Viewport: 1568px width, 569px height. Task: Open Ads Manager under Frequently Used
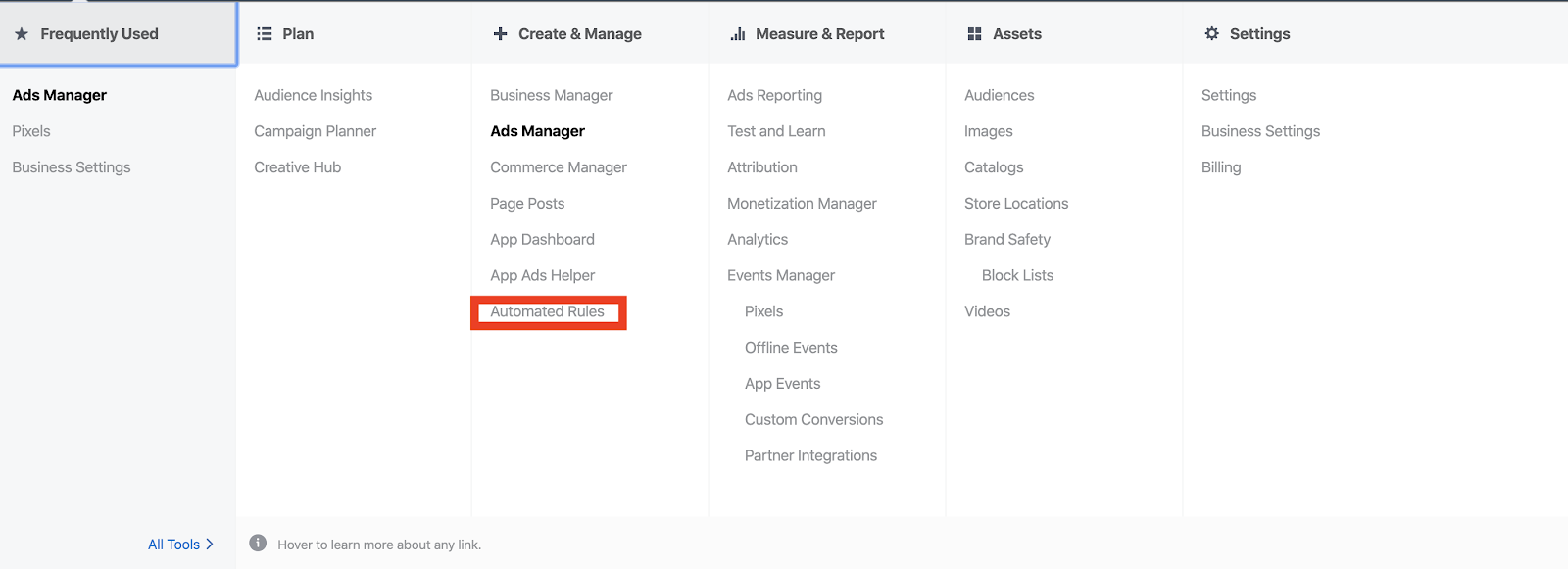60,95
